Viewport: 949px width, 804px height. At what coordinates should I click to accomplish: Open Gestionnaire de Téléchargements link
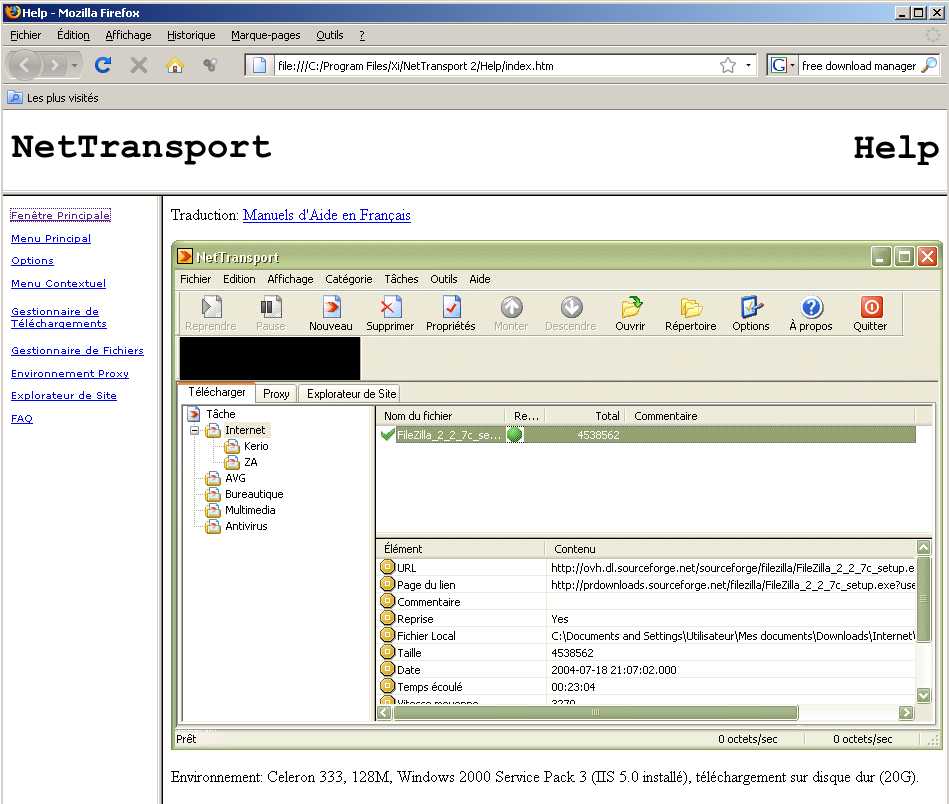point(59,317)
